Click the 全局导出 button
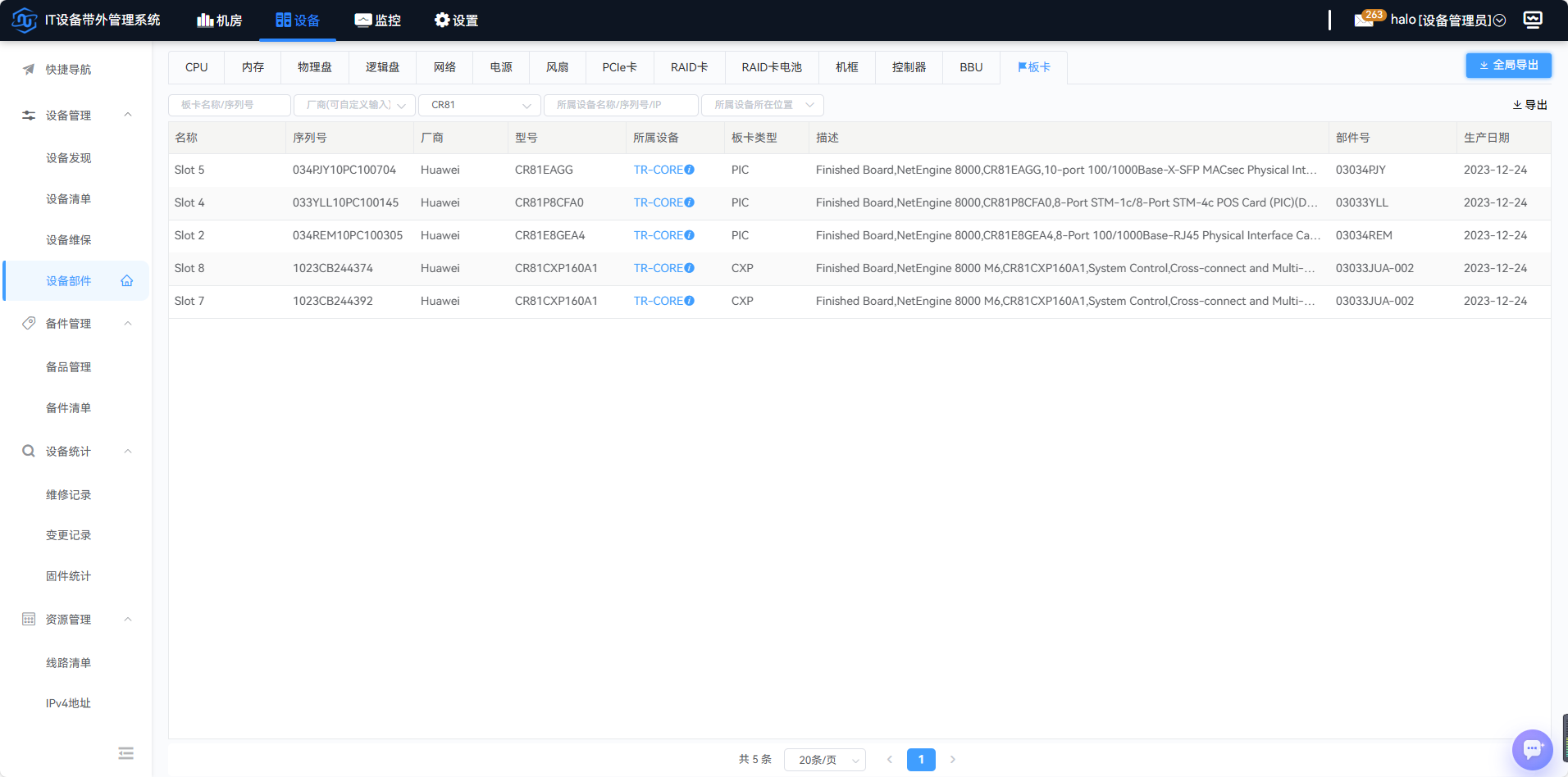The height and width of the screenshot is (777, 1568). point(1509,66)
